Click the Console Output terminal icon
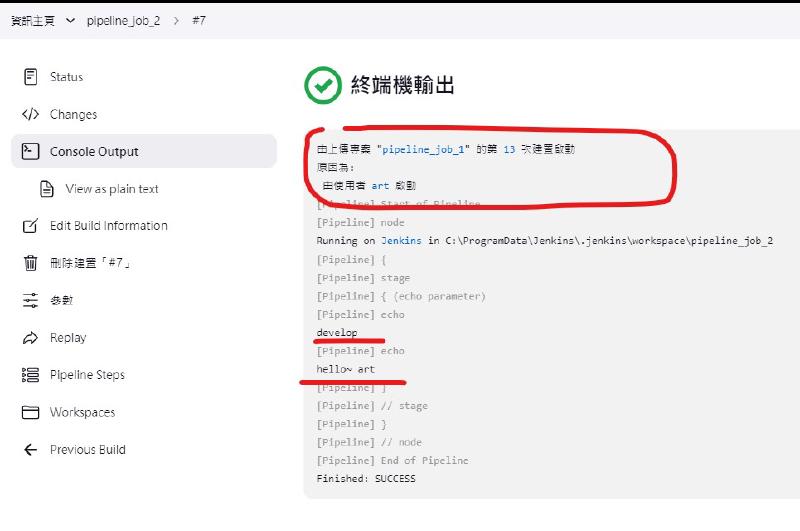This screenshot has width=800, height=531. tap(30, 152)
